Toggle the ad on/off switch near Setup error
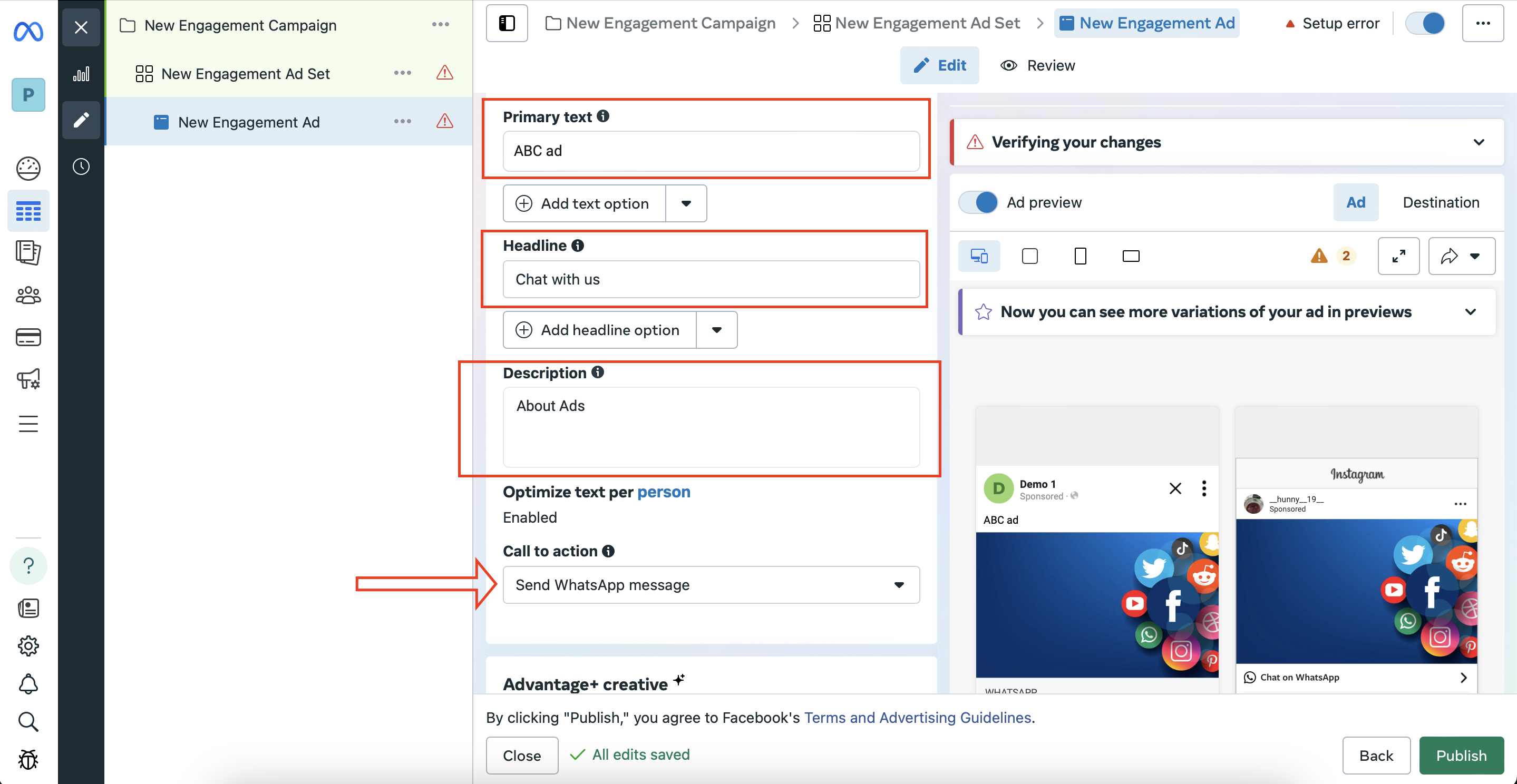The image size is (1517, 784). (1425, 24)
